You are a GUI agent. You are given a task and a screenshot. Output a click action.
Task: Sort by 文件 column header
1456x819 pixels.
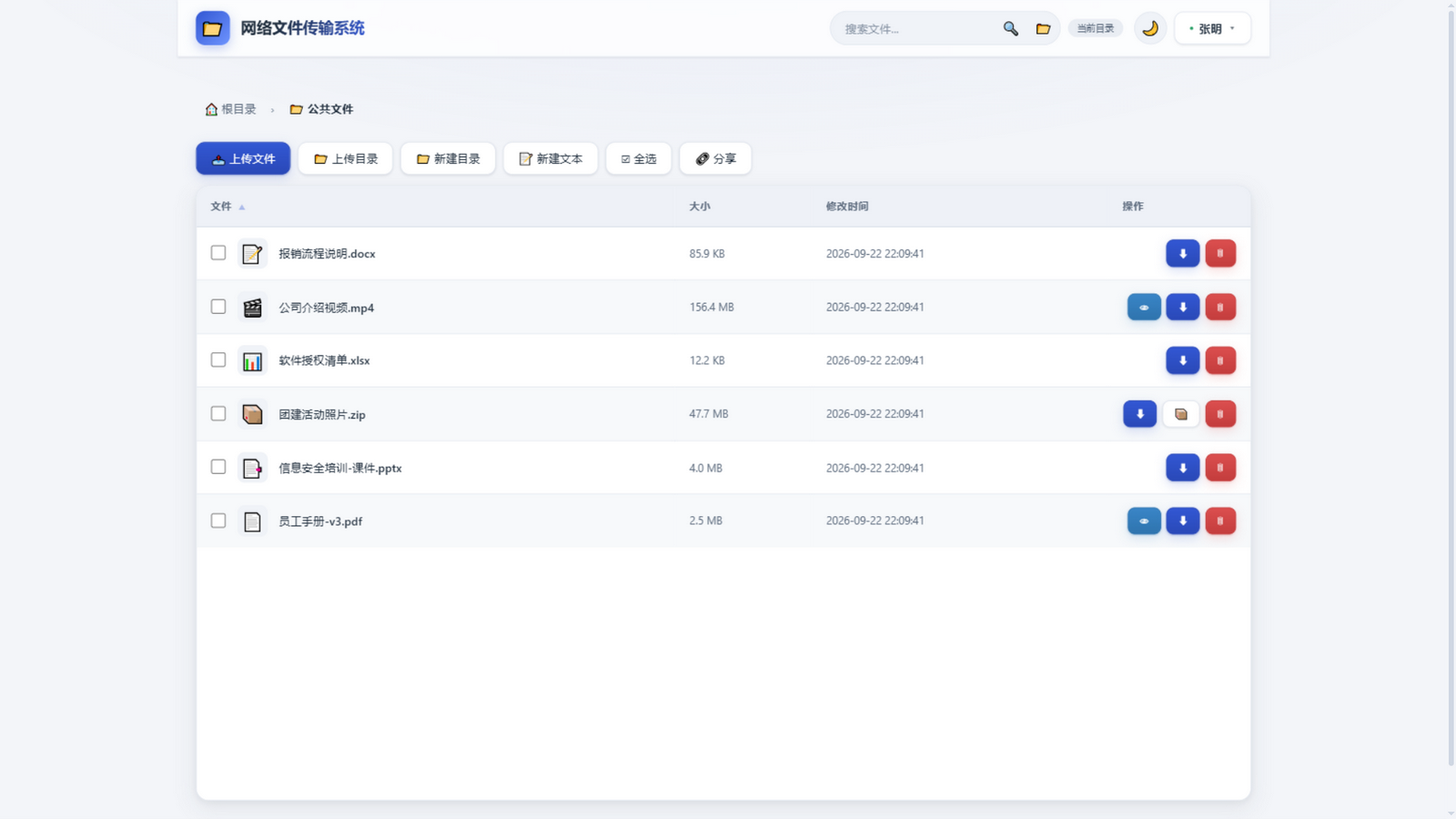click(227, 207)
